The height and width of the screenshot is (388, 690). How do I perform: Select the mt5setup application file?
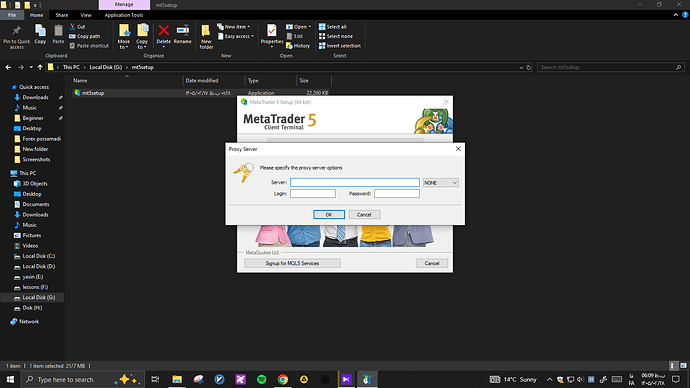[x=93, y=93]
